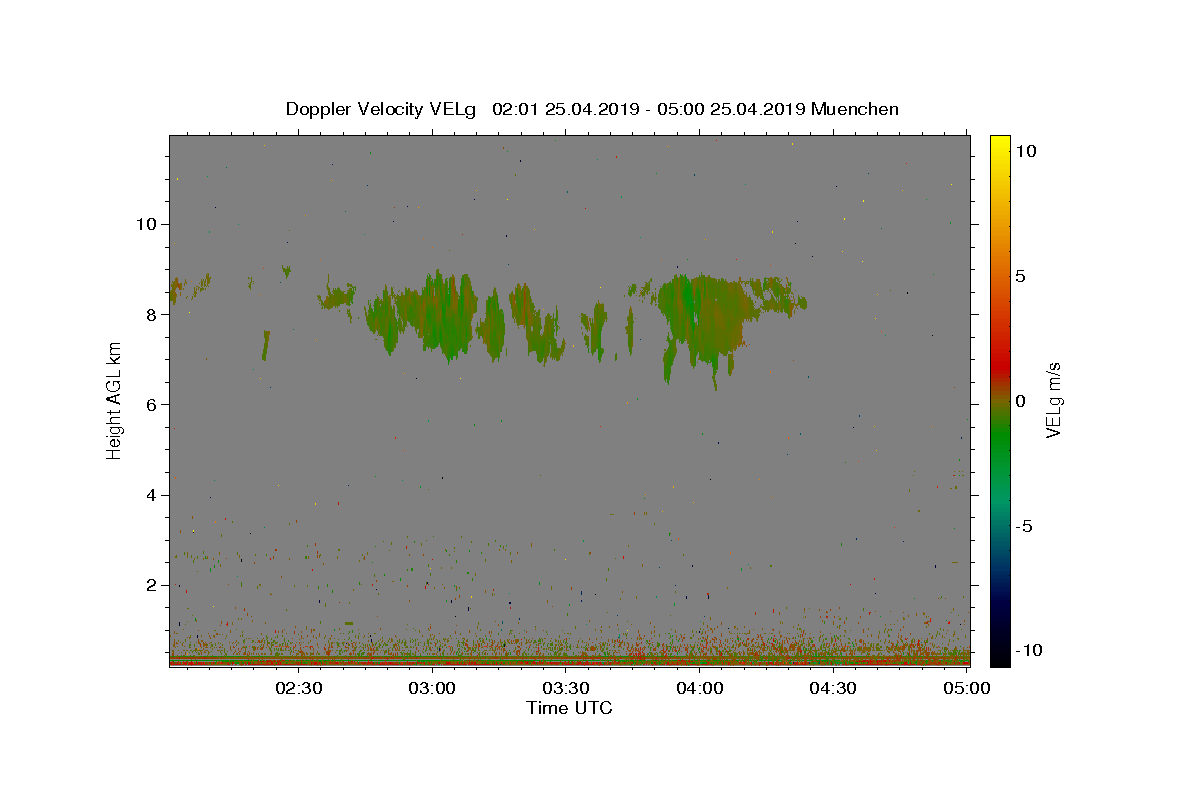Viewport: 1200px width, 800px height.
Task: Click the 04:30 time tick label
Action: [833, 688]
